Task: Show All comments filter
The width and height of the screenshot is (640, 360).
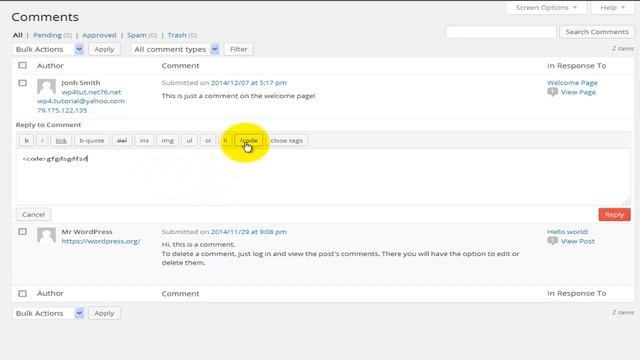Action: [x=18, y=35]
